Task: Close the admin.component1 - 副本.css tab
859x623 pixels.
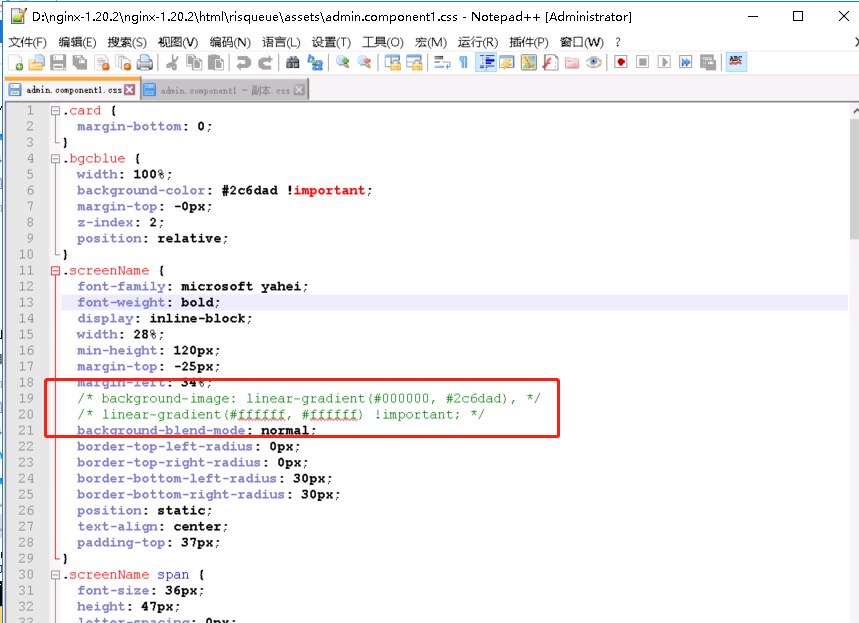Action: [x=299, y=90]
